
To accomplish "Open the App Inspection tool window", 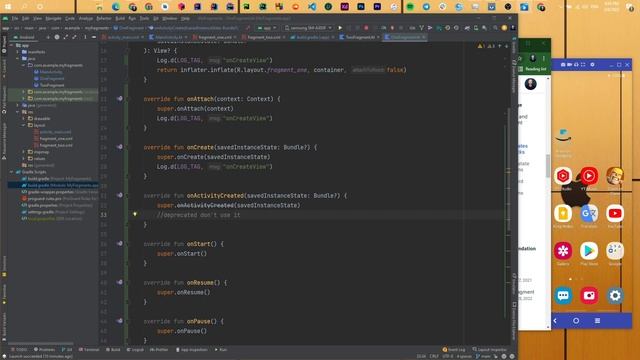I will point(191,350).
